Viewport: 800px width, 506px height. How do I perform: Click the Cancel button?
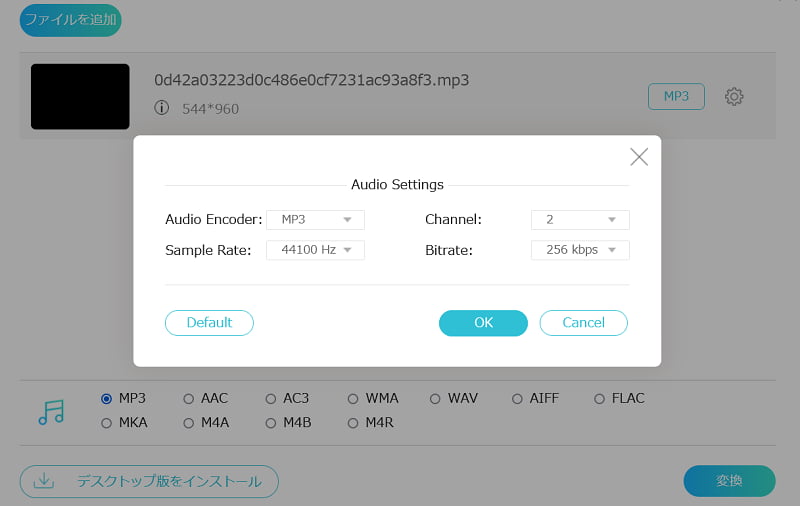tap(583, 322)
